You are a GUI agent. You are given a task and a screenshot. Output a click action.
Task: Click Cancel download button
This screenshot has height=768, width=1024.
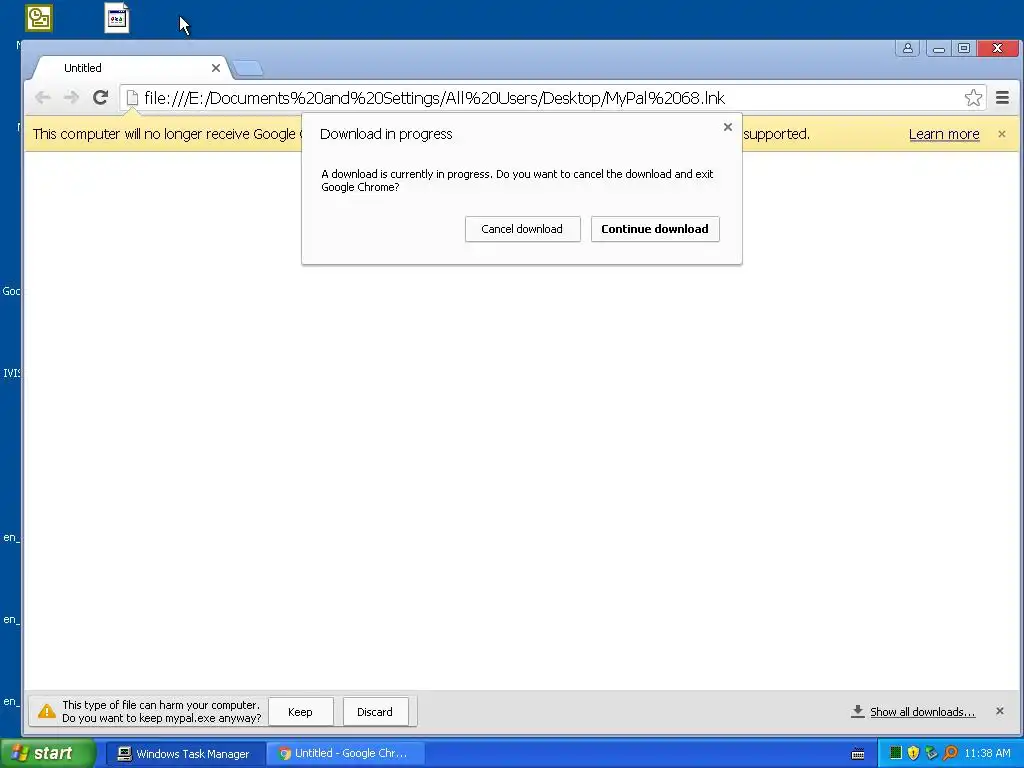[x=522, y=229]
